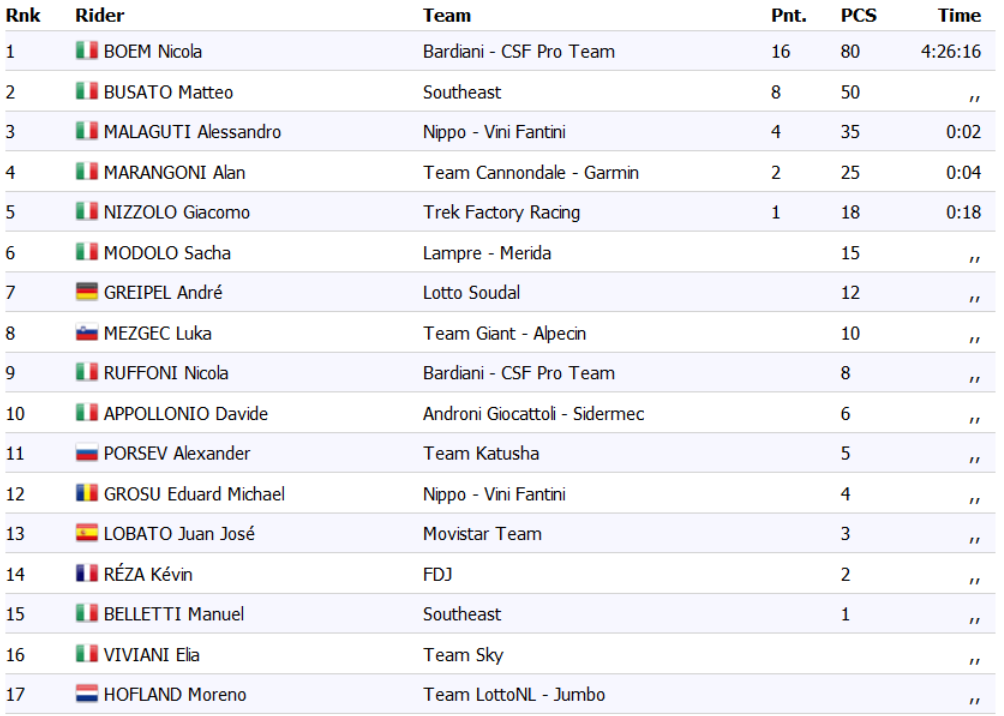Open rider page for BOEM Nicola
The image size is (1004, 716).
pyautogui.click(x=152, y=51)
